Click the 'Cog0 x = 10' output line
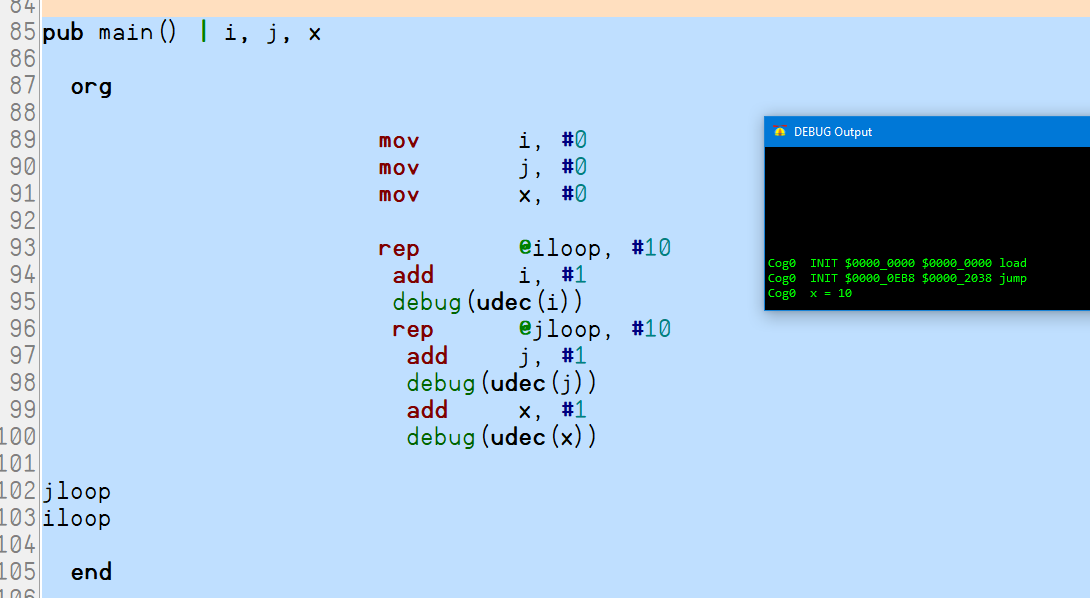Image resolution: width=1090 pixels, height=598 pixels. pos(810,293)
